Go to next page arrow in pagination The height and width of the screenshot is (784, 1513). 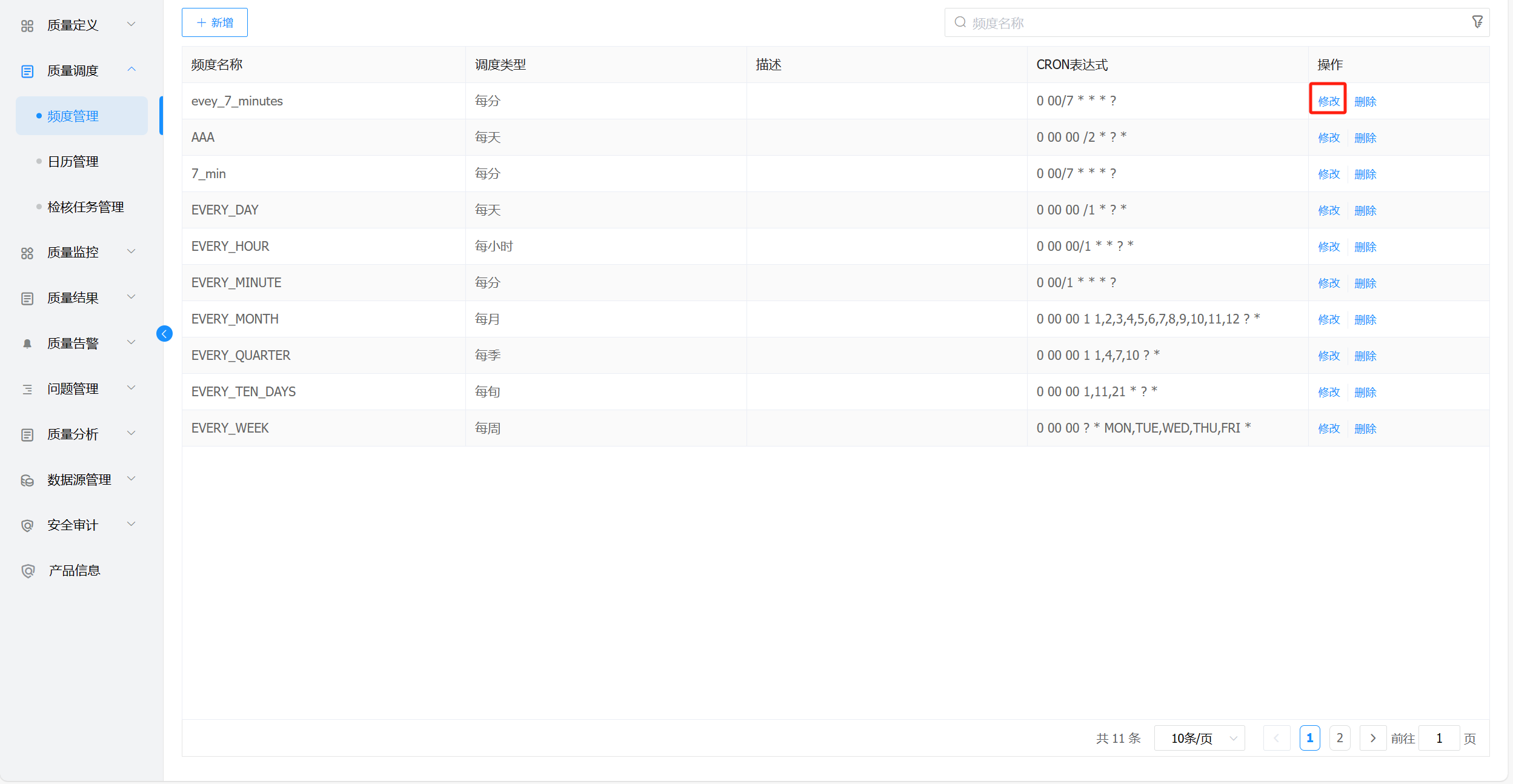click(x=1372, y=738)
